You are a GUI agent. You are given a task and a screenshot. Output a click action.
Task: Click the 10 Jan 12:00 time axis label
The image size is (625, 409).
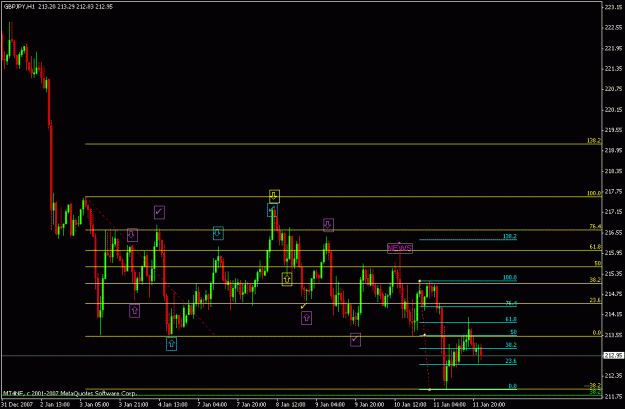pos(411,404)
